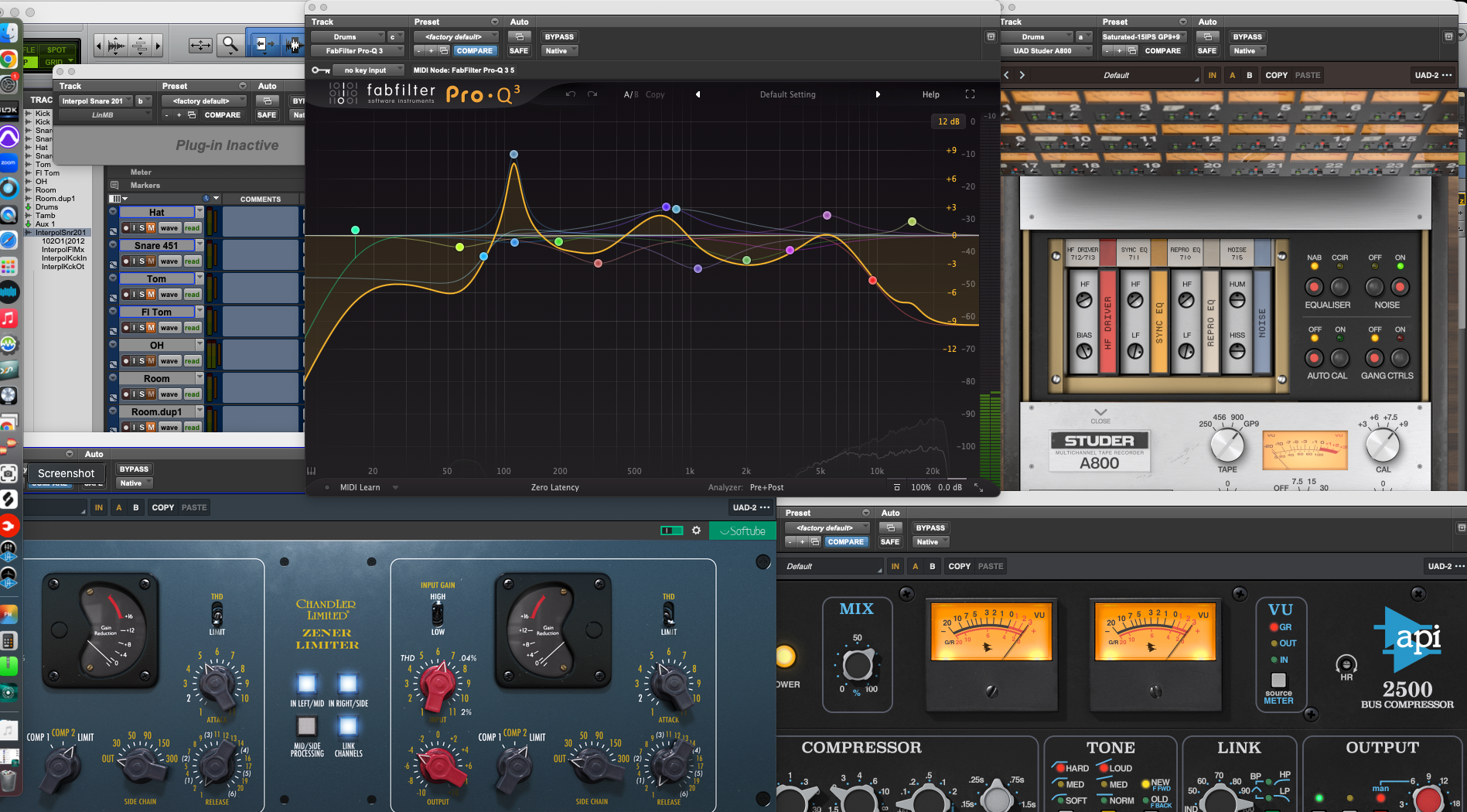Click the undo arrow in FabFilter Pro-Q 3
The image size is (1467, 812).
[x=571, y=94]
